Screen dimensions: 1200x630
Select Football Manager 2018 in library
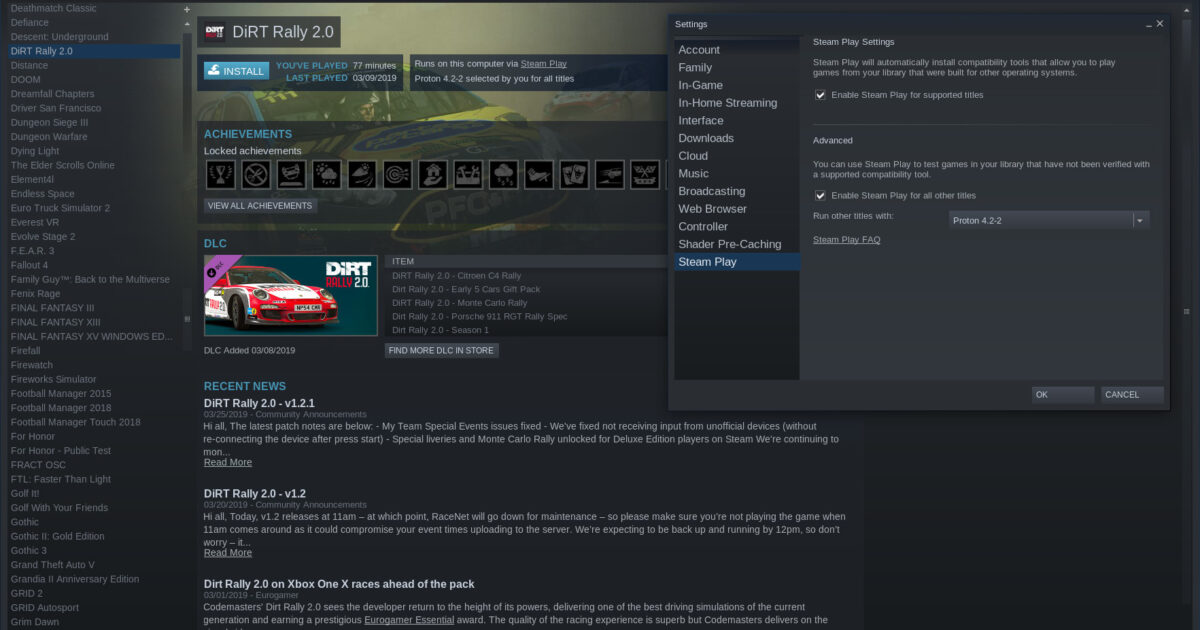tap(61, 408)
